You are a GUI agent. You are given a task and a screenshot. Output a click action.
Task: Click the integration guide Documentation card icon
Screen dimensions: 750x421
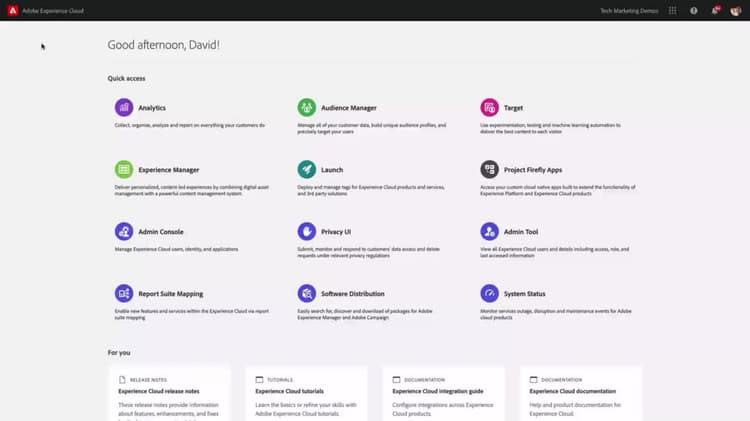tap(396, 380)
